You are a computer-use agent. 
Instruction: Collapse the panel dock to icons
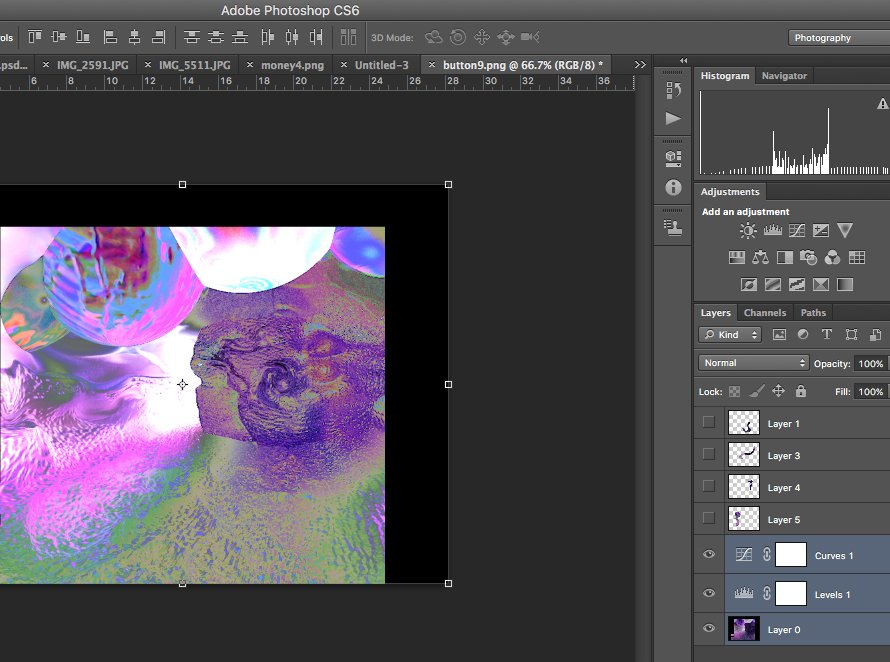pos(683,60)
